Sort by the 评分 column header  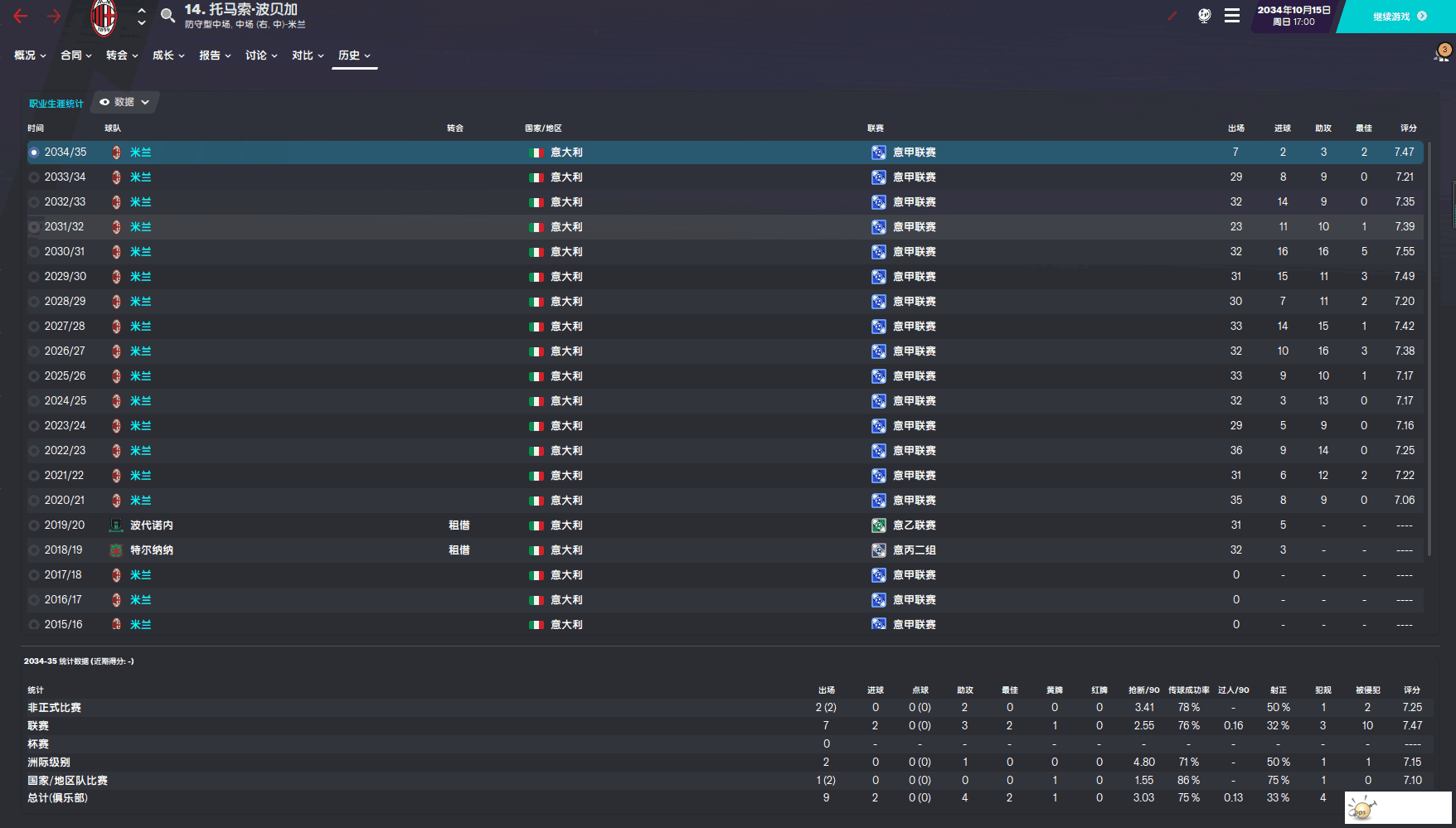pos(1408,128)
